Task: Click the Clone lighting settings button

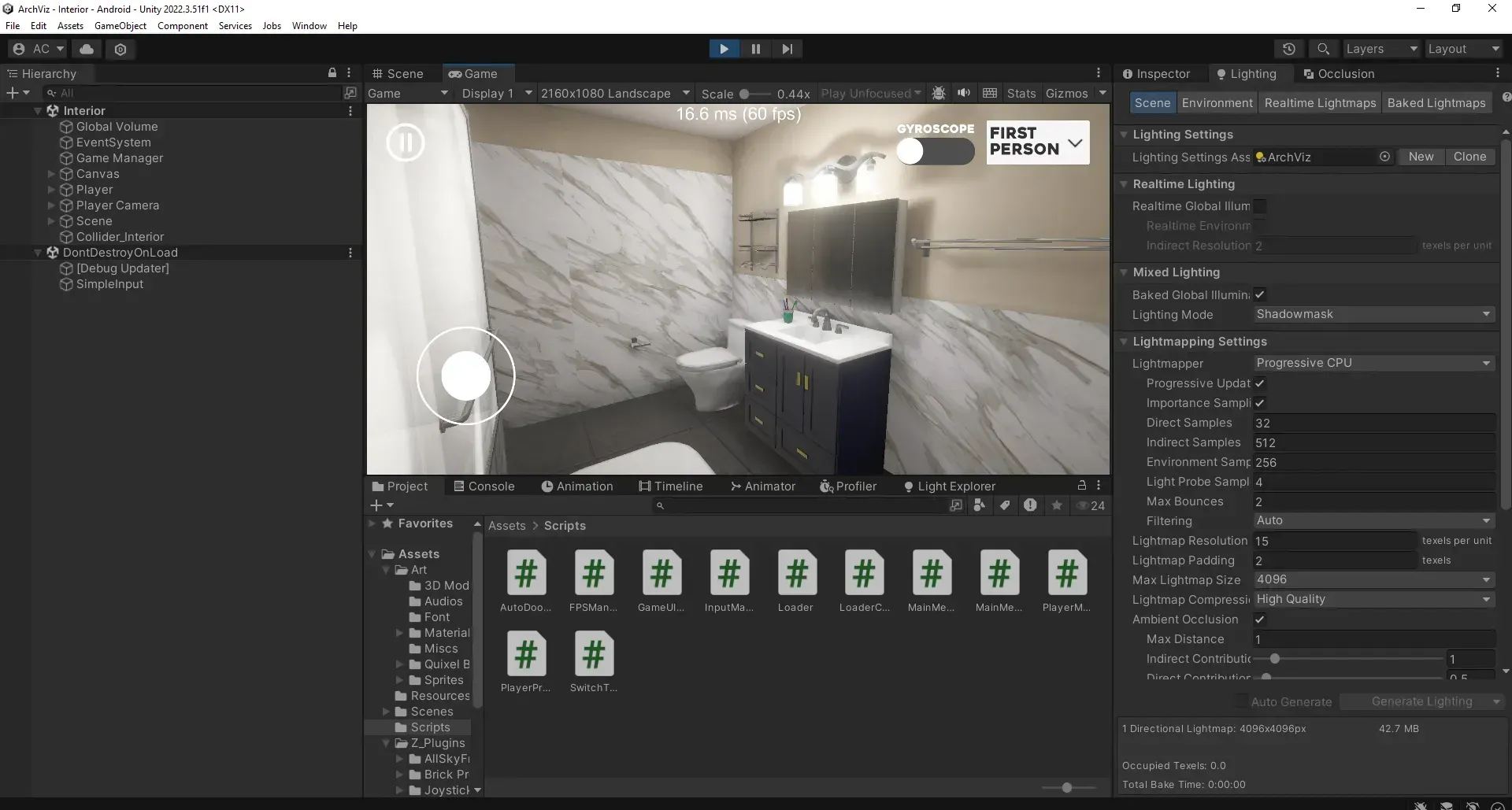Action: (x=1470, y=157)
